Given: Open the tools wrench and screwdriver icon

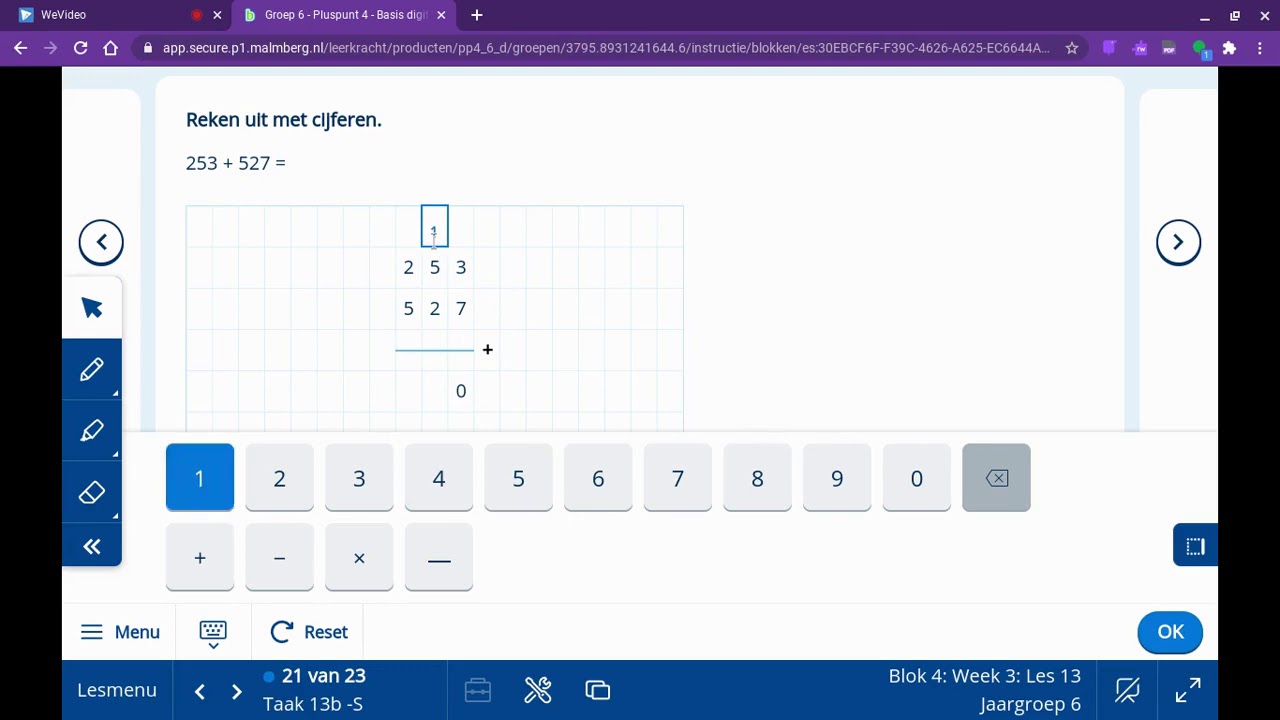Looking at the screenshot, I should (x=538, y=690).
